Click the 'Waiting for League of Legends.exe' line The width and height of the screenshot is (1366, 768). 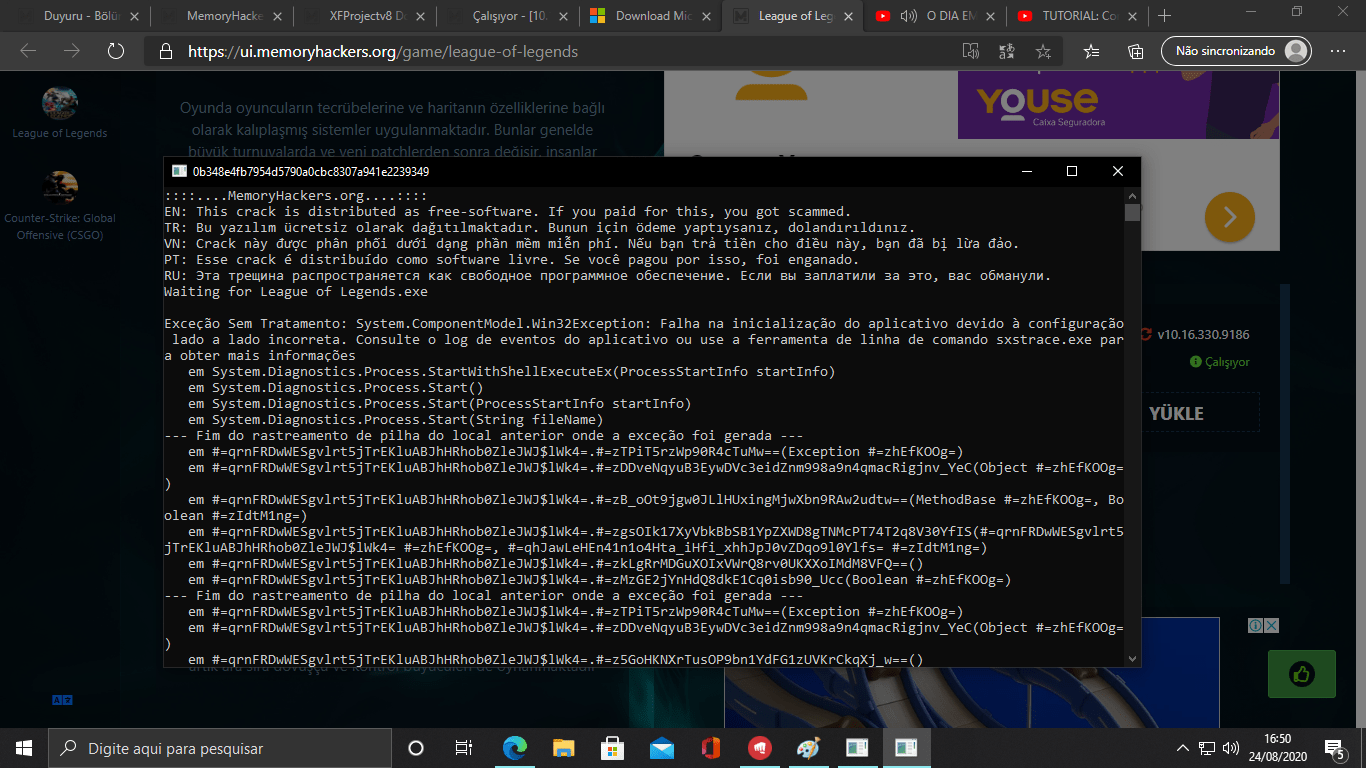pos(296,292)
